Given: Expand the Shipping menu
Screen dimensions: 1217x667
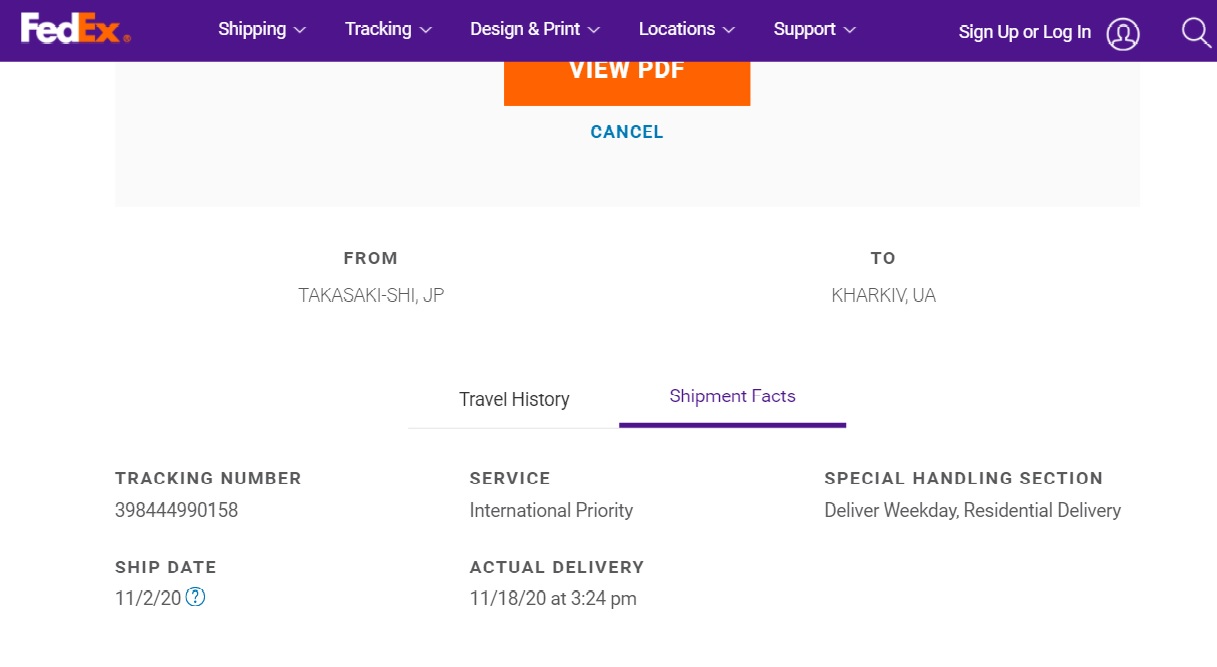Looking at the screenshot, I should [262, 30].
